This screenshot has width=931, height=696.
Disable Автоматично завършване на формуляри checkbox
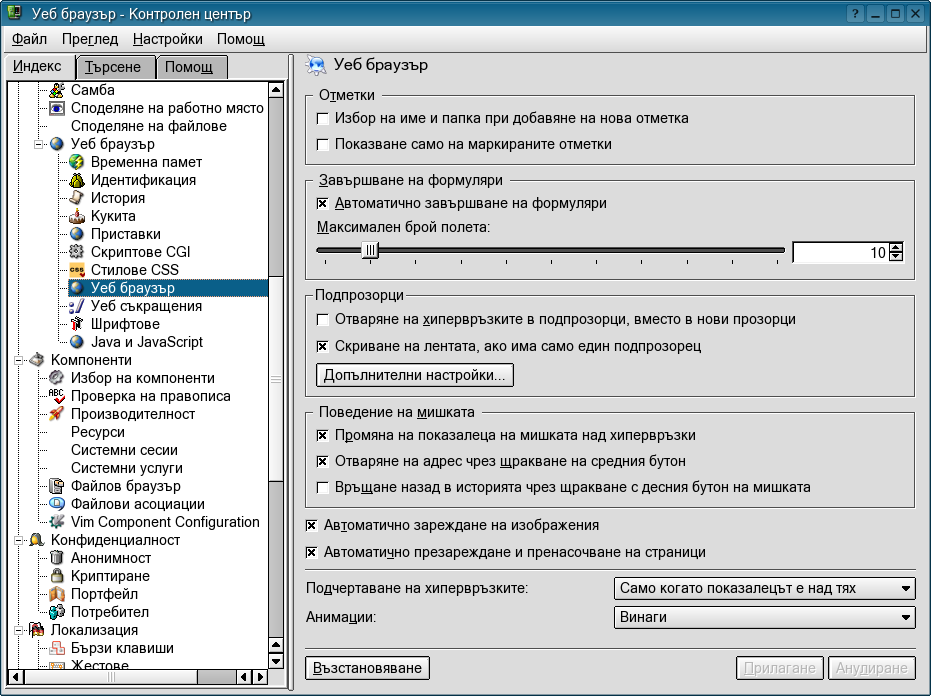coord(323,203)
